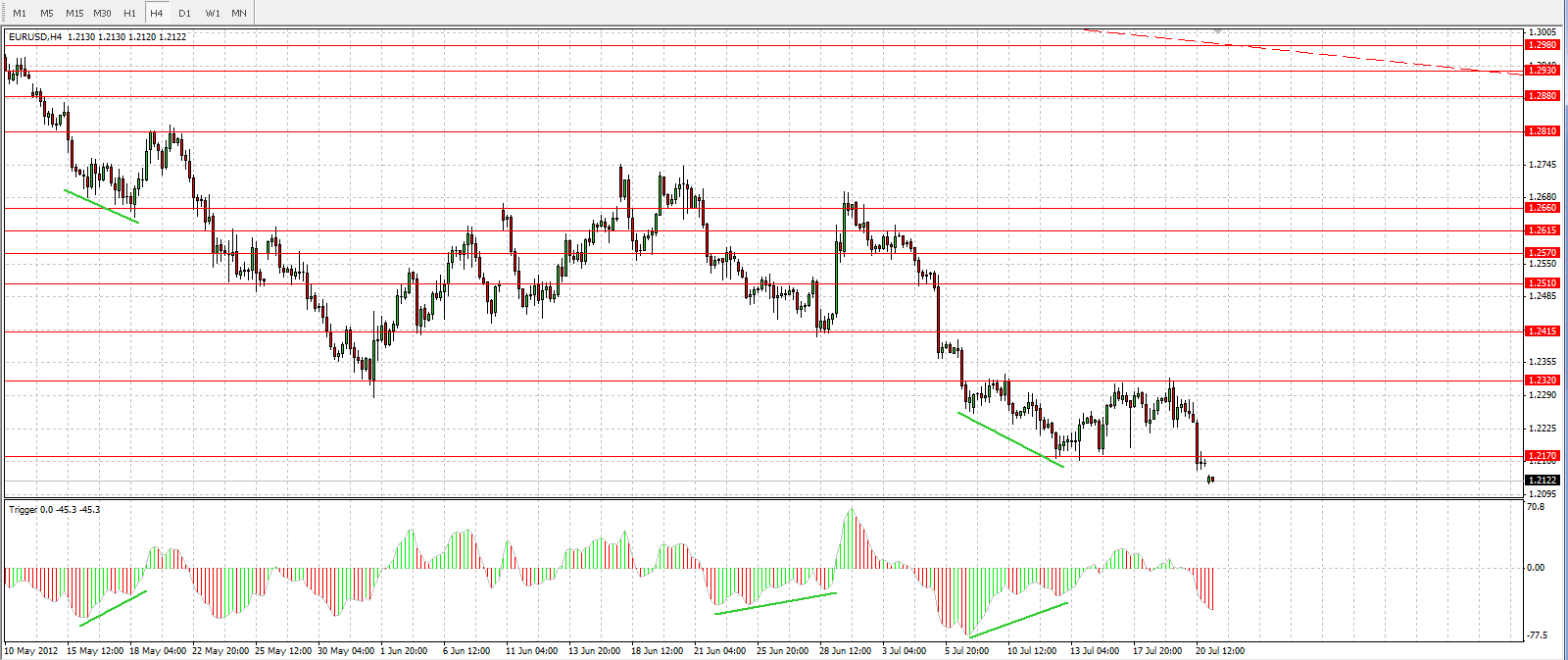Select the M15 timeframe button
Screen dimensions: 1568x660
tap(74, 13)
